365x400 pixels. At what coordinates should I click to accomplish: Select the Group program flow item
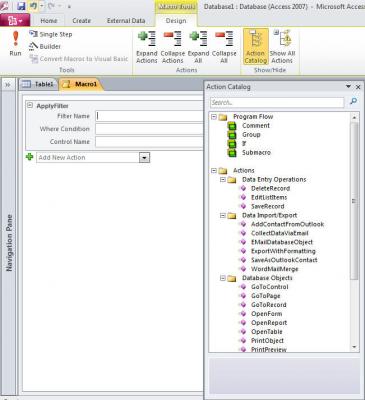click(x=251, y=135)
